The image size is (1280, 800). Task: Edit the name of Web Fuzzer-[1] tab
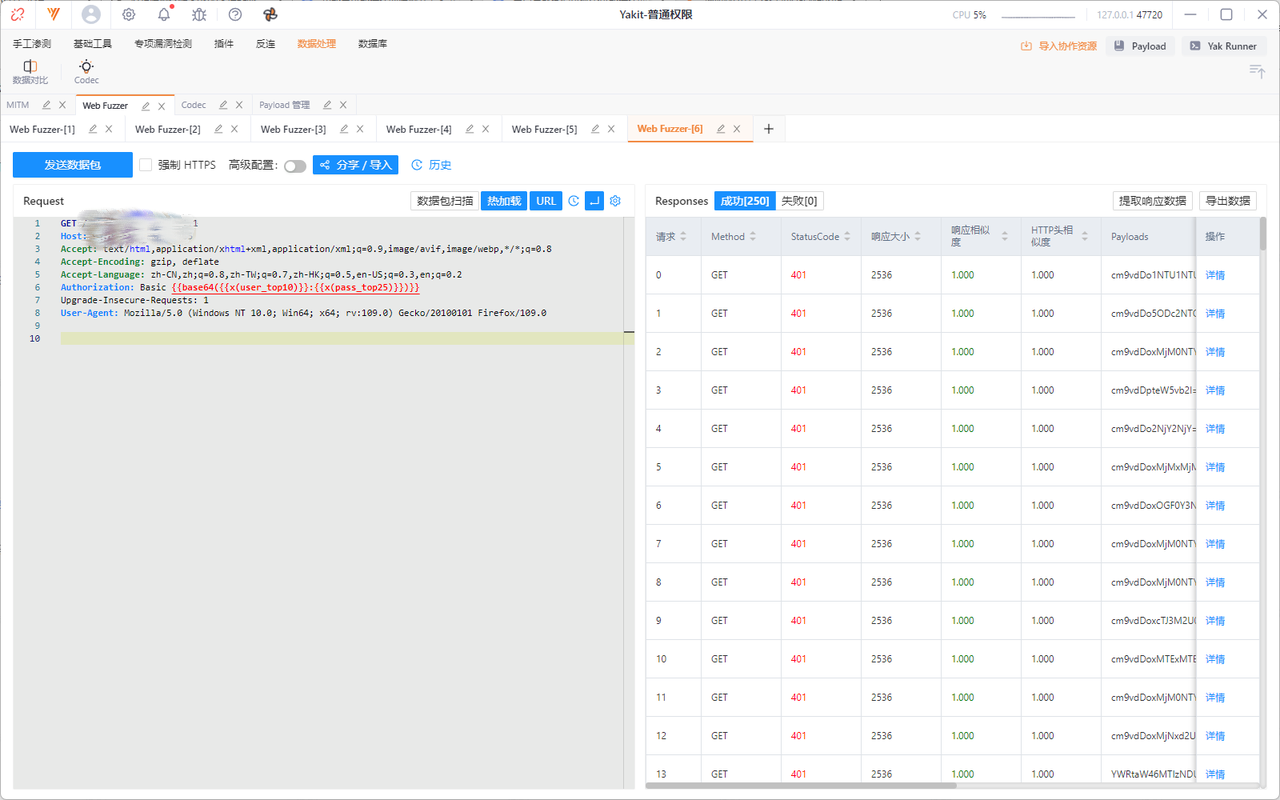pyautogui.click(x=93, y=129)
